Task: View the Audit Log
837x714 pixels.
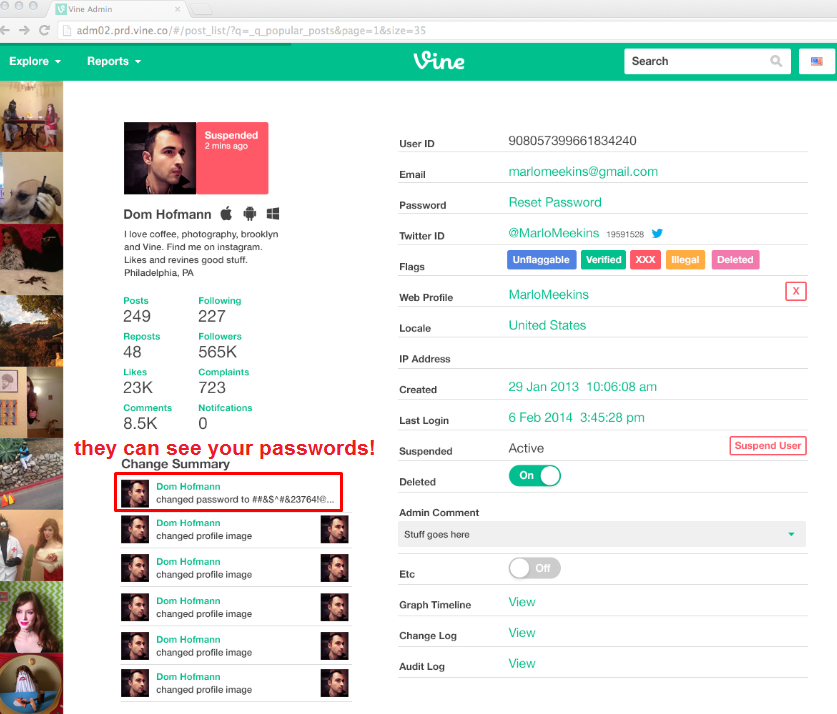Action: point(522,664)
